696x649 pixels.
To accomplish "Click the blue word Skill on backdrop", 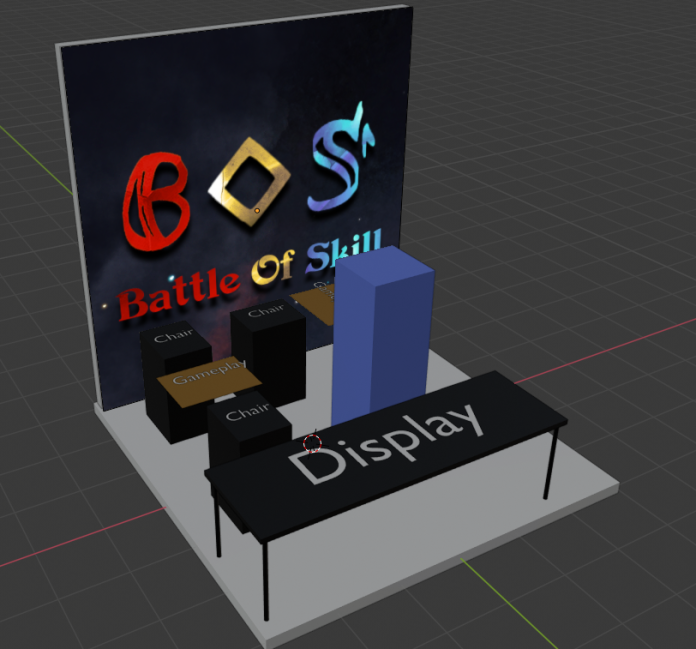I will tap(343, 250).
